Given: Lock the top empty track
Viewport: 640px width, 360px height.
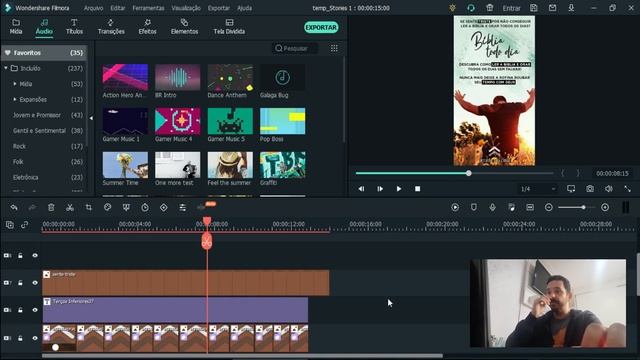Looking at the screenshot, I should (20, 256).
